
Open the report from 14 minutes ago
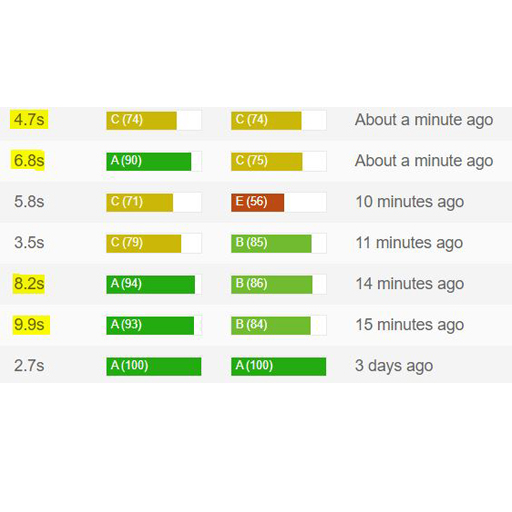tap(410, 284)
